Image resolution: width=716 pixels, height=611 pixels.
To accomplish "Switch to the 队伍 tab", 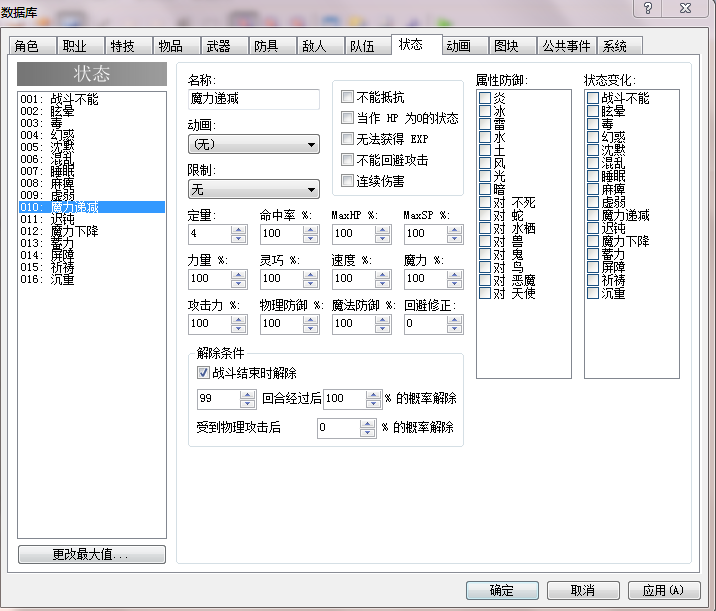I will [369, 46].
